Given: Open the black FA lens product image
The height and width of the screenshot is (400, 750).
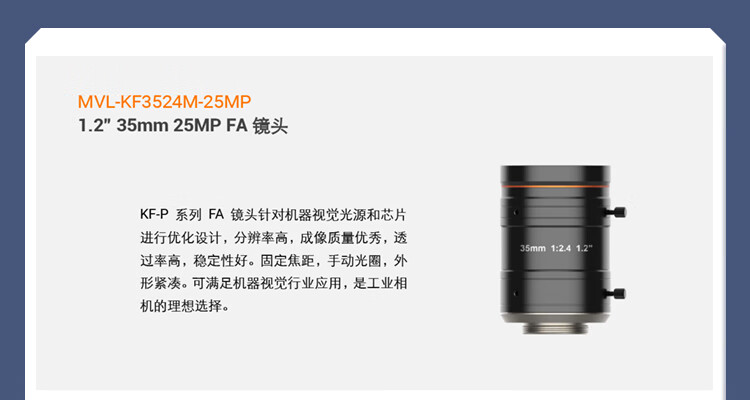Looking at the screenshot, I should tap(563, 249).
